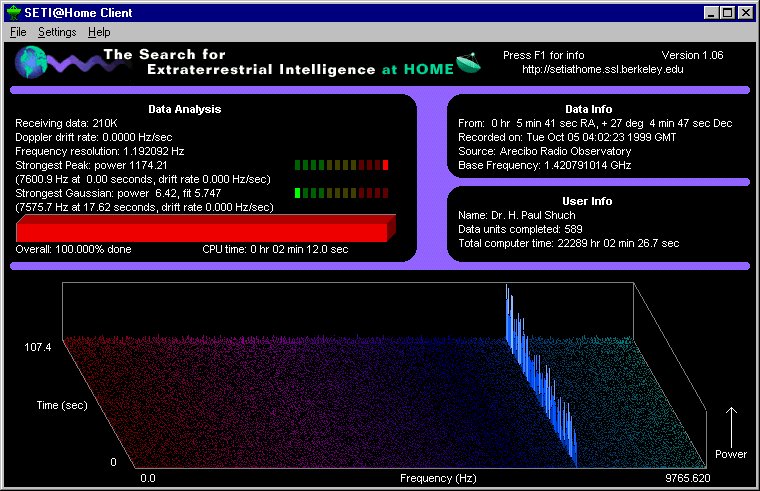This screenshot has height=491, width=760.
Task: Click the Strongest Gaussian power level meter
Action: pyautogui.click(x=341, y=193)
